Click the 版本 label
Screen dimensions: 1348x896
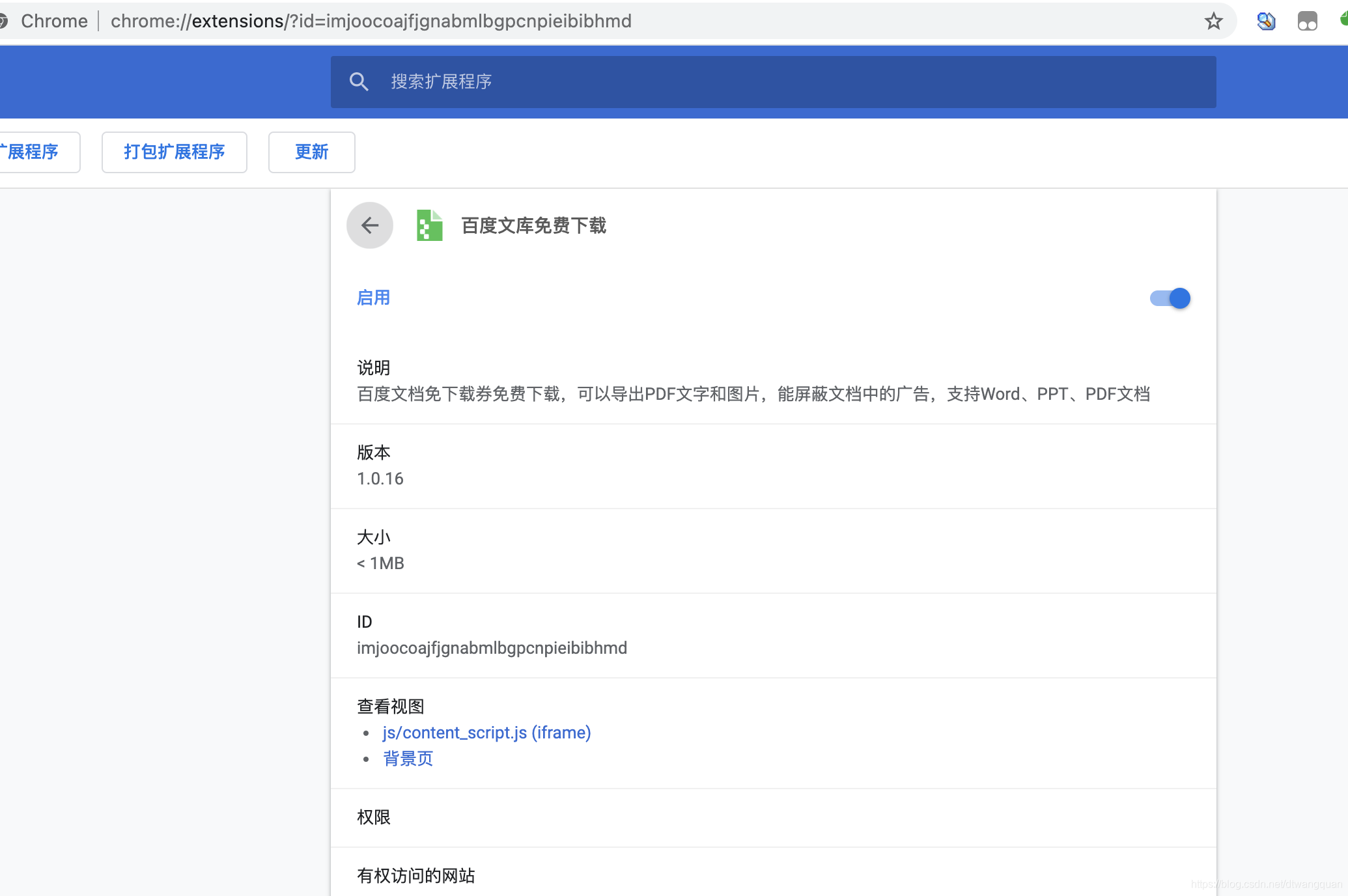tap(374, 453)
